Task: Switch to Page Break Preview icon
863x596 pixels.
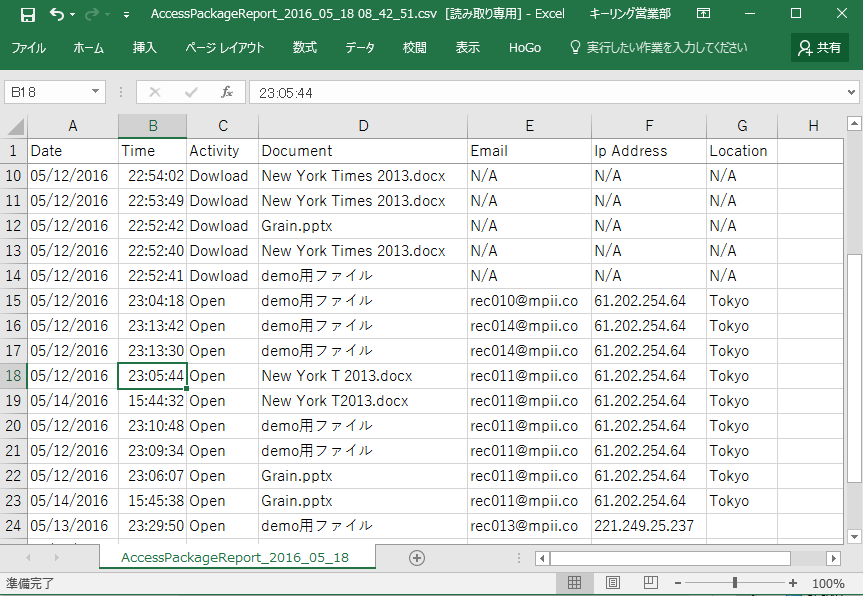Action: coord(650,583)
